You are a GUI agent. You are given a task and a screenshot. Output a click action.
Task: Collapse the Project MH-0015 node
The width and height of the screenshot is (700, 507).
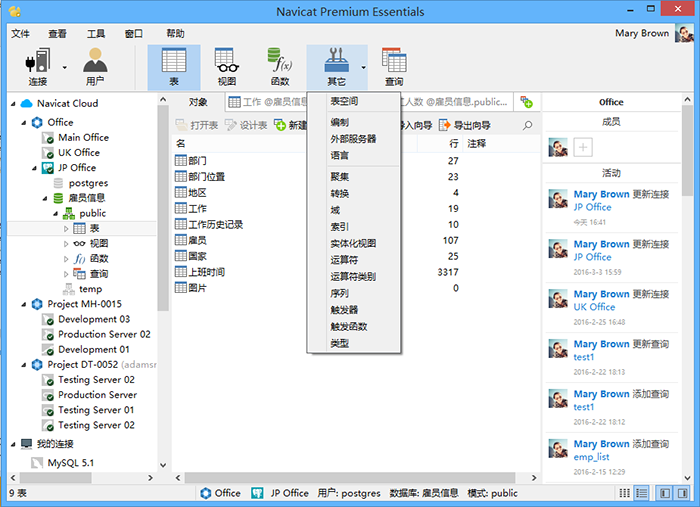coord(24,304)
